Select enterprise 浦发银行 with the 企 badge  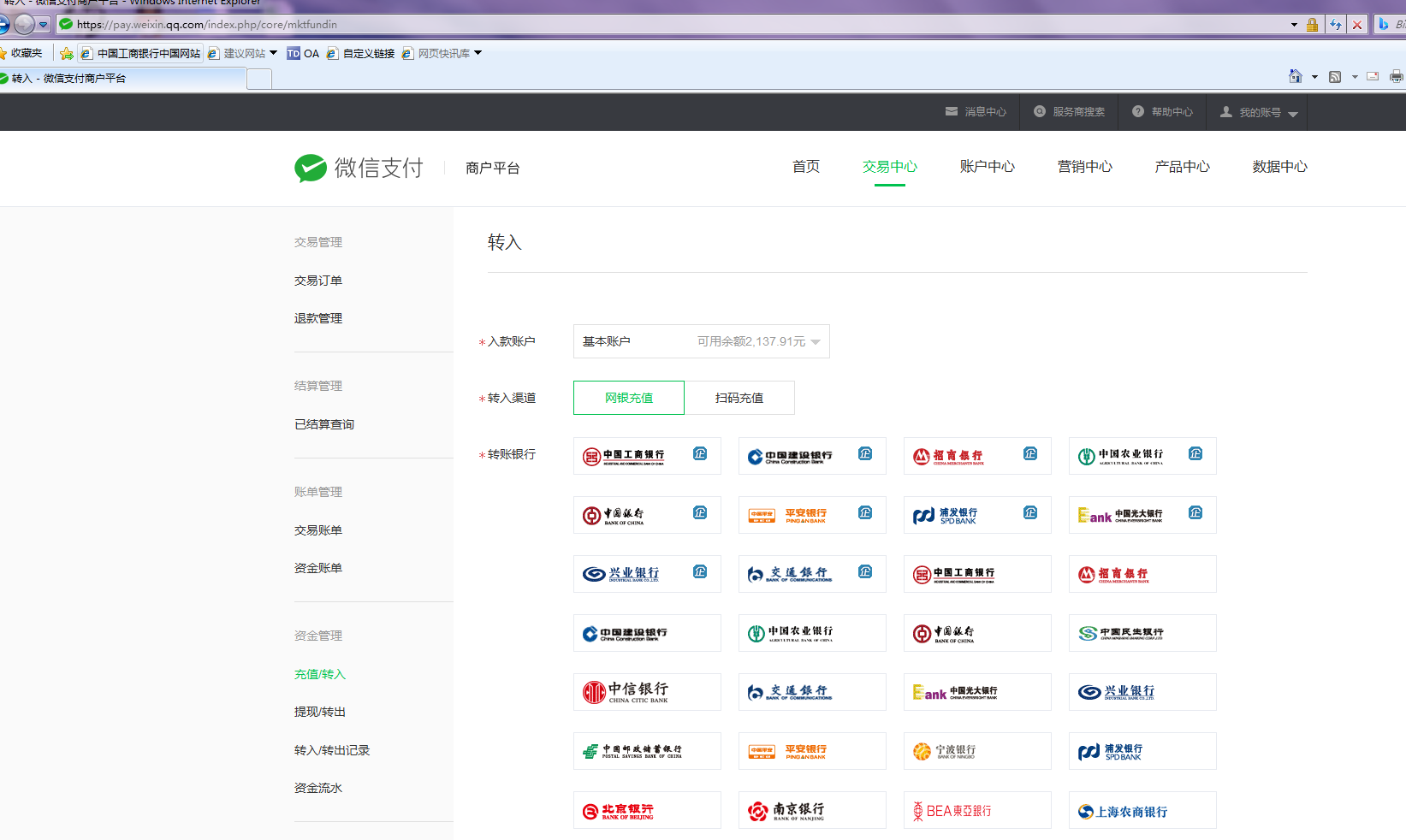(977, 515)
